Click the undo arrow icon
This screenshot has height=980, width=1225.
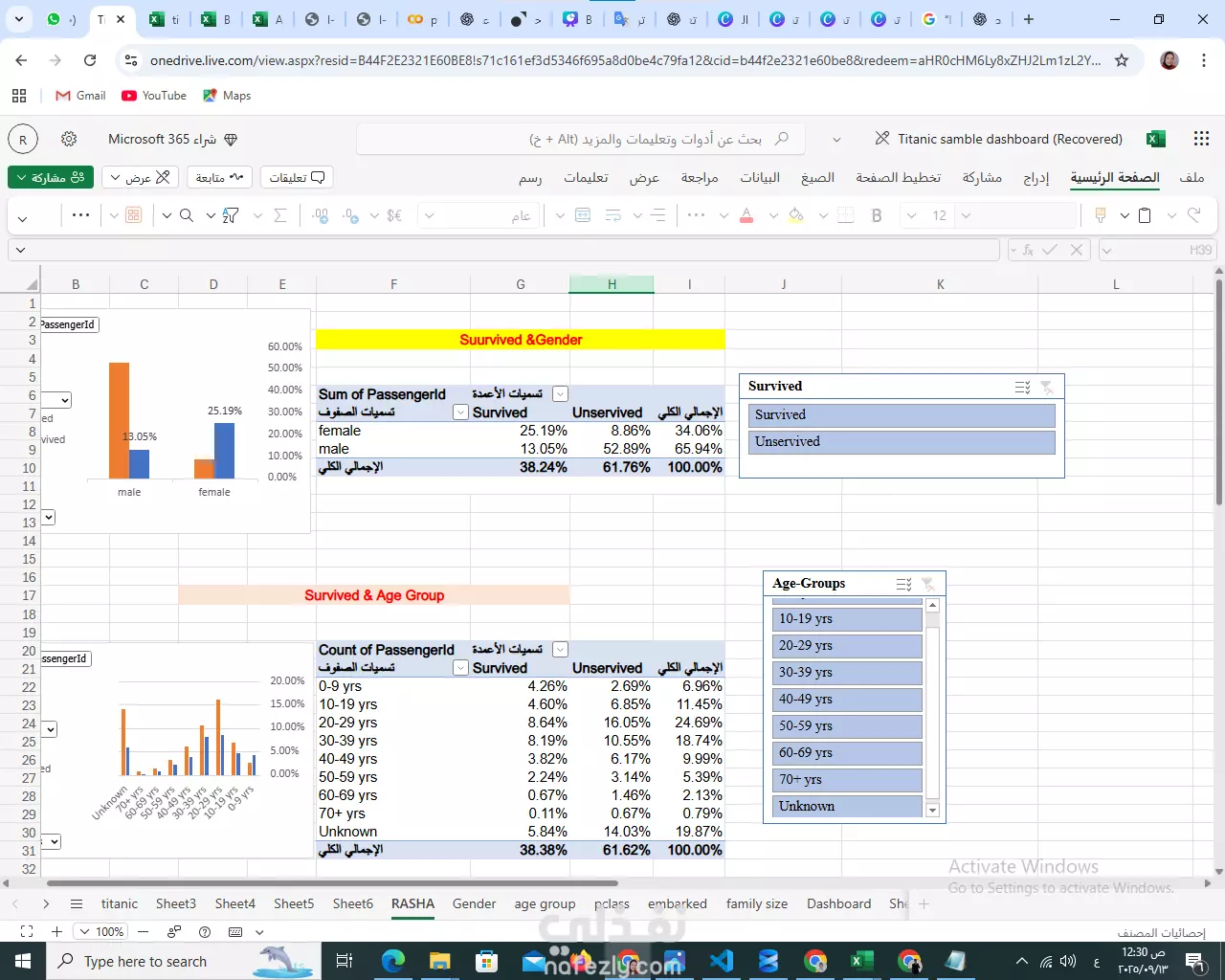(1193, 215)
